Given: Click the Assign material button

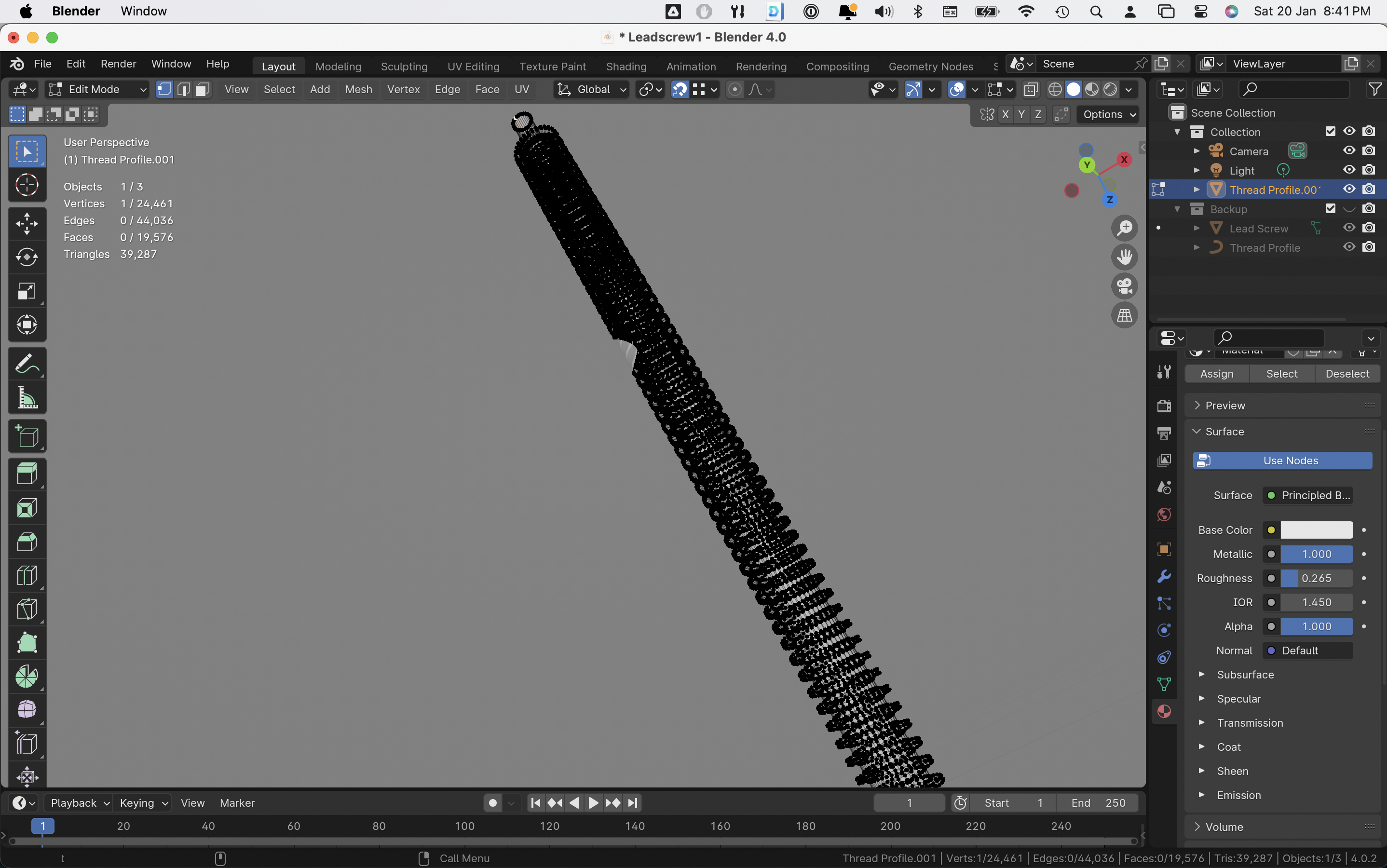Looking at the screenshot, I should [x=1216, y=374].
